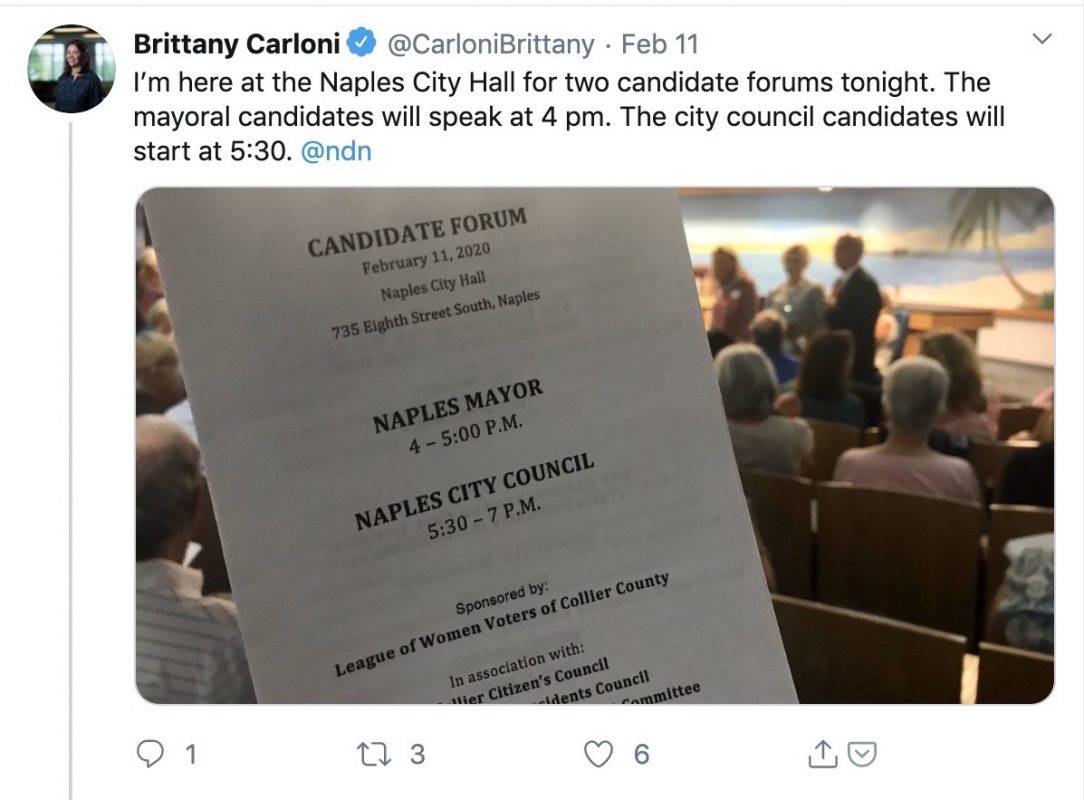Image resolution: width=1084 pixels, height=800 pixels.
Task: Like the tweet about Naples City Hall
Action: [x=599, y=756]
